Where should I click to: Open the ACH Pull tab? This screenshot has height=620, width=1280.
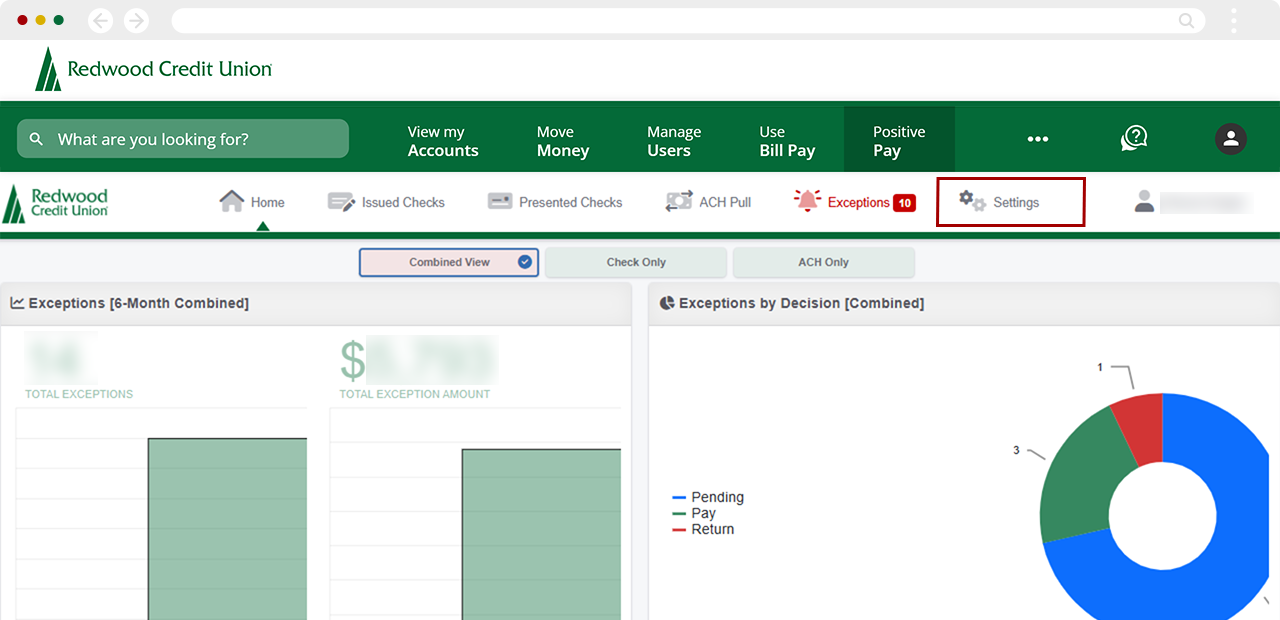coord(708,202)
